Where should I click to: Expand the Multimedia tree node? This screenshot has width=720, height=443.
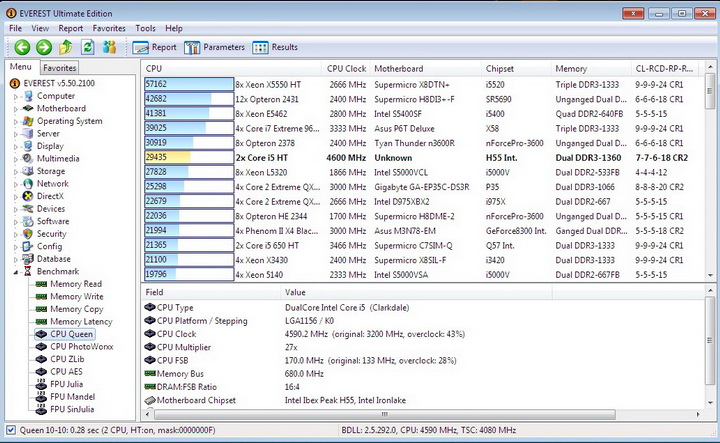pos(16,159)
